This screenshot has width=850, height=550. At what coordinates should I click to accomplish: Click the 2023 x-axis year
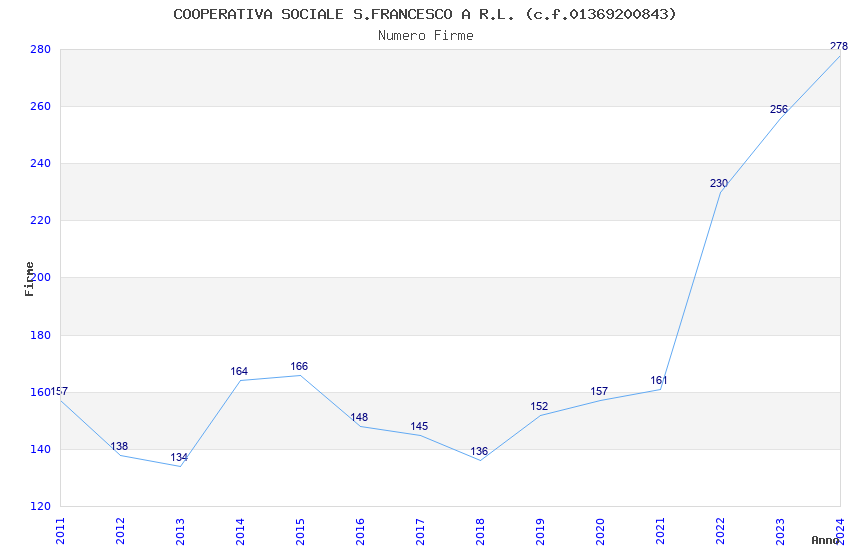coord(780,531)
